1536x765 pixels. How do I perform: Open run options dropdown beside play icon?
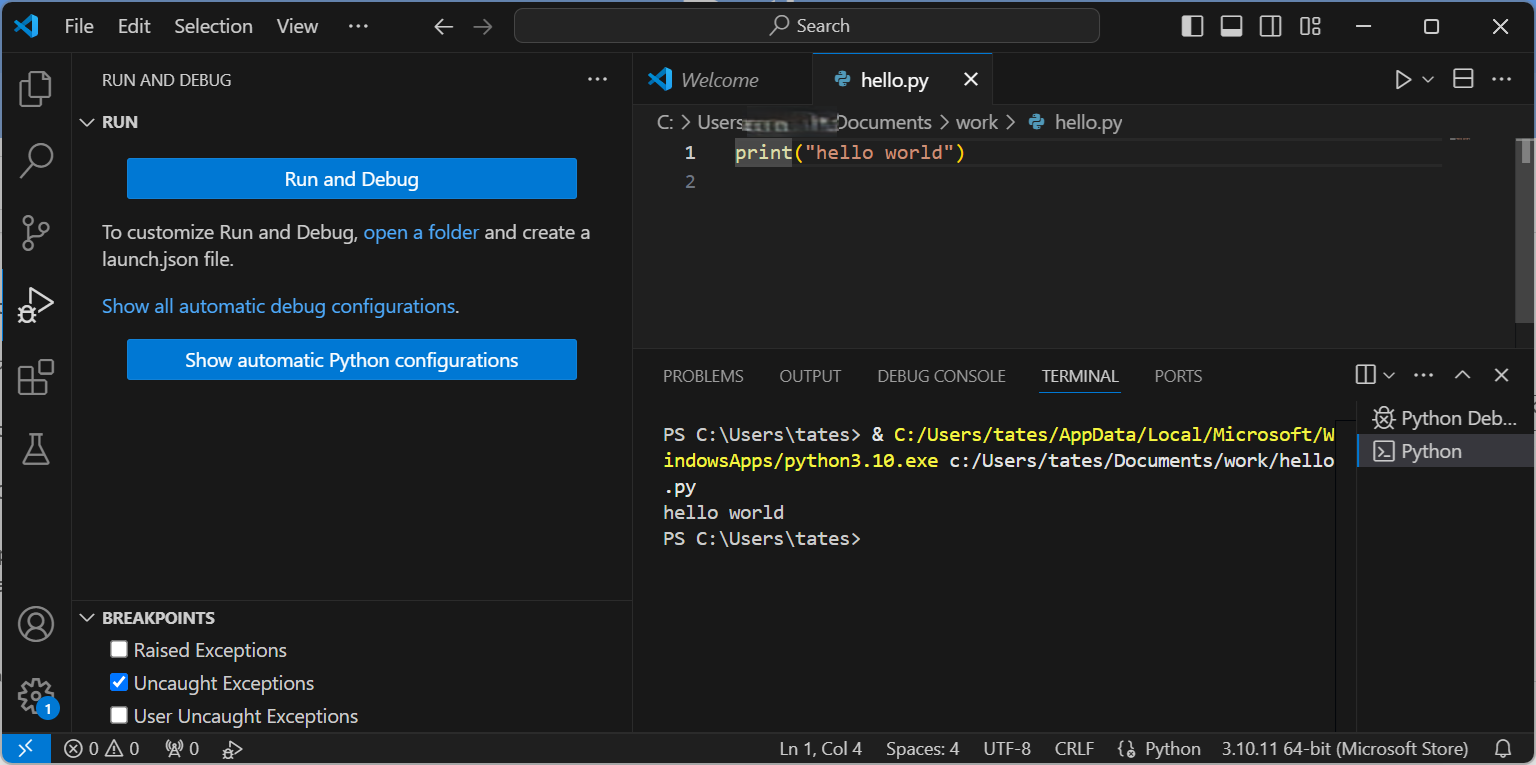(x=1428, y=79)
